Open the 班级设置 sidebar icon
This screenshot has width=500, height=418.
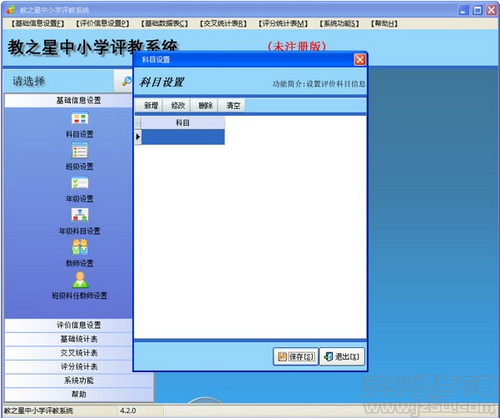80,151
